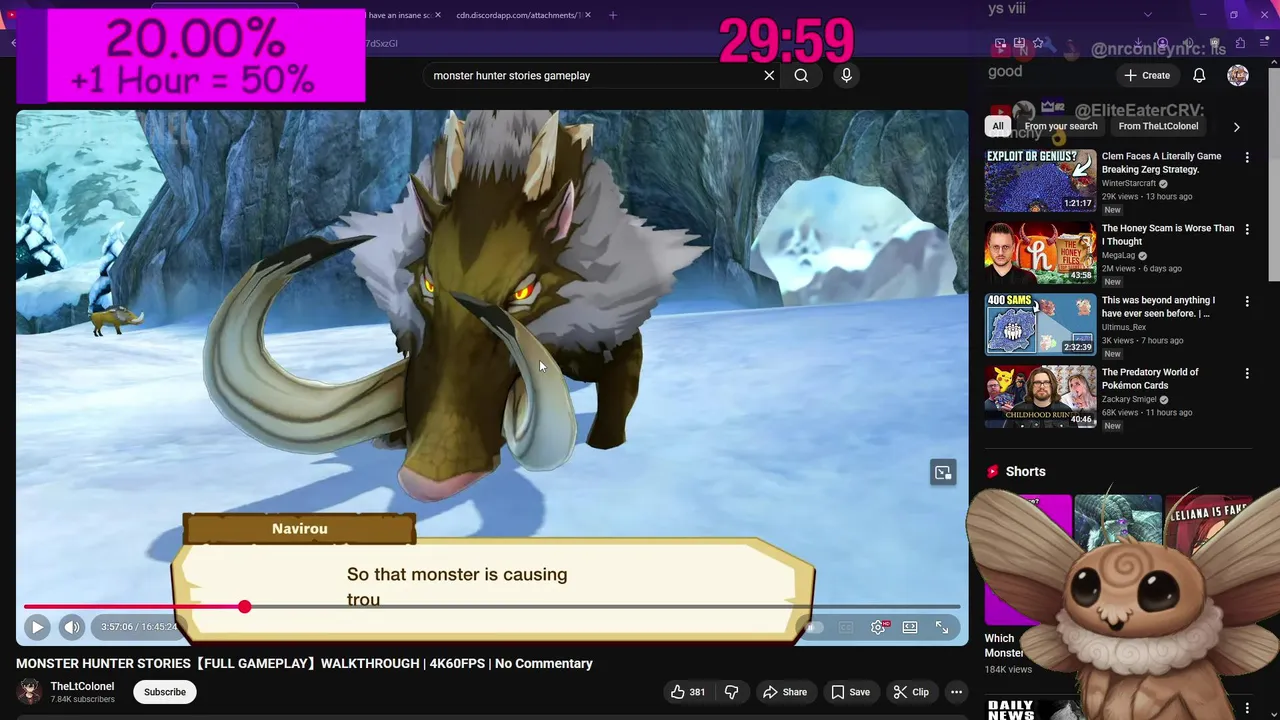Viewport: 1280px width, 720px height.
Task: Click the WinterStarcraft channel name
Action: tap(1129, 183)
